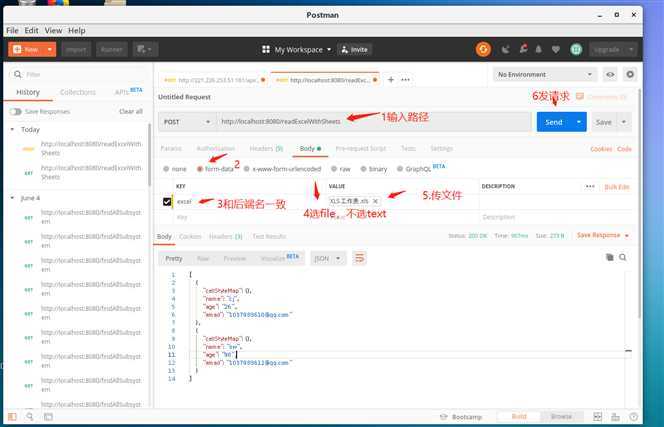Viewport: 664px width, 427px height.
Task: Open the Send dropdown arrow
Action: 579,122
